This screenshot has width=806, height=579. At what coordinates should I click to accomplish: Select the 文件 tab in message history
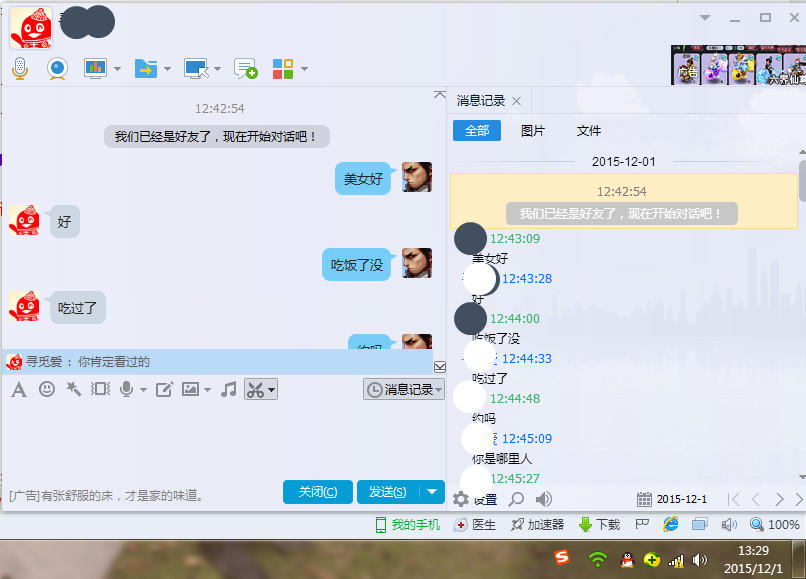point(589,130)
